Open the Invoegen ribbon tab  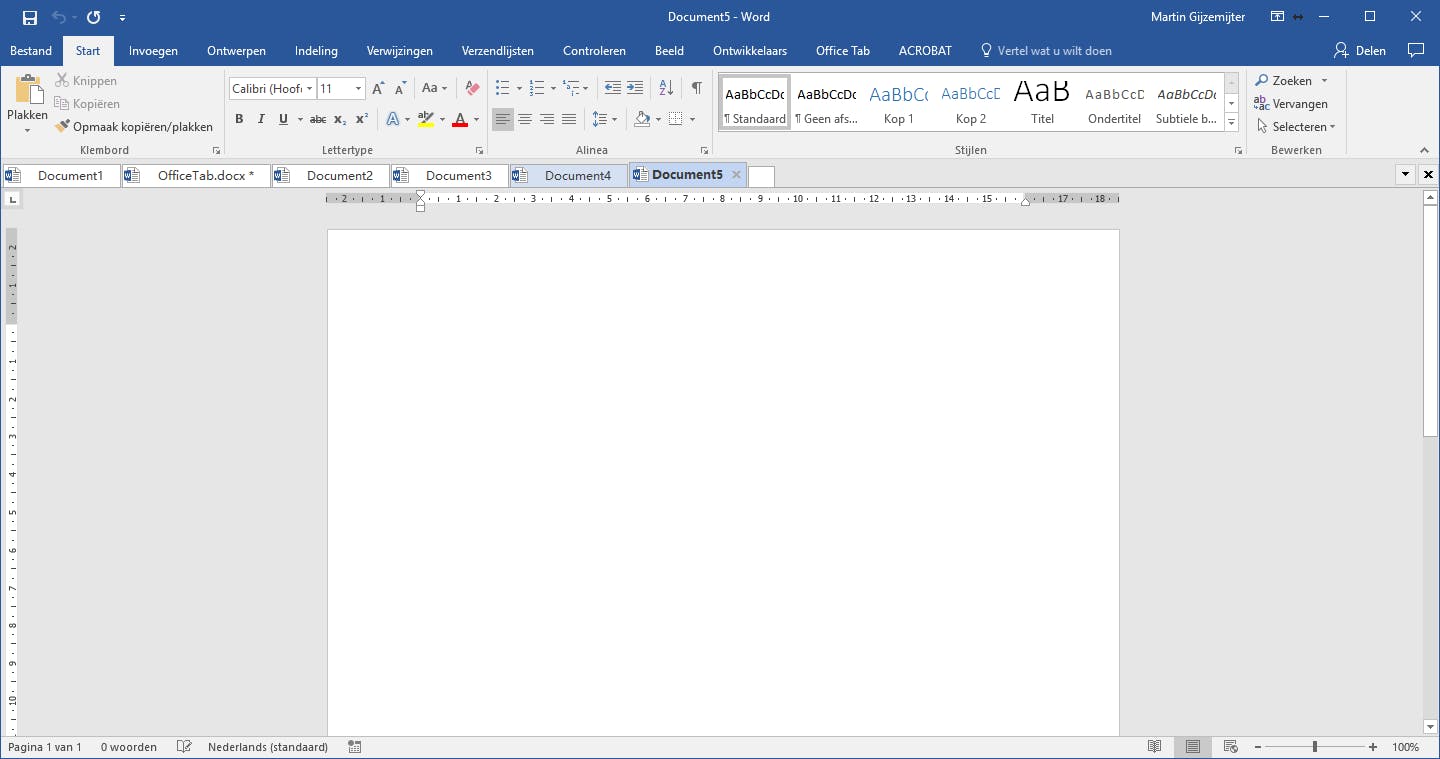153,51
